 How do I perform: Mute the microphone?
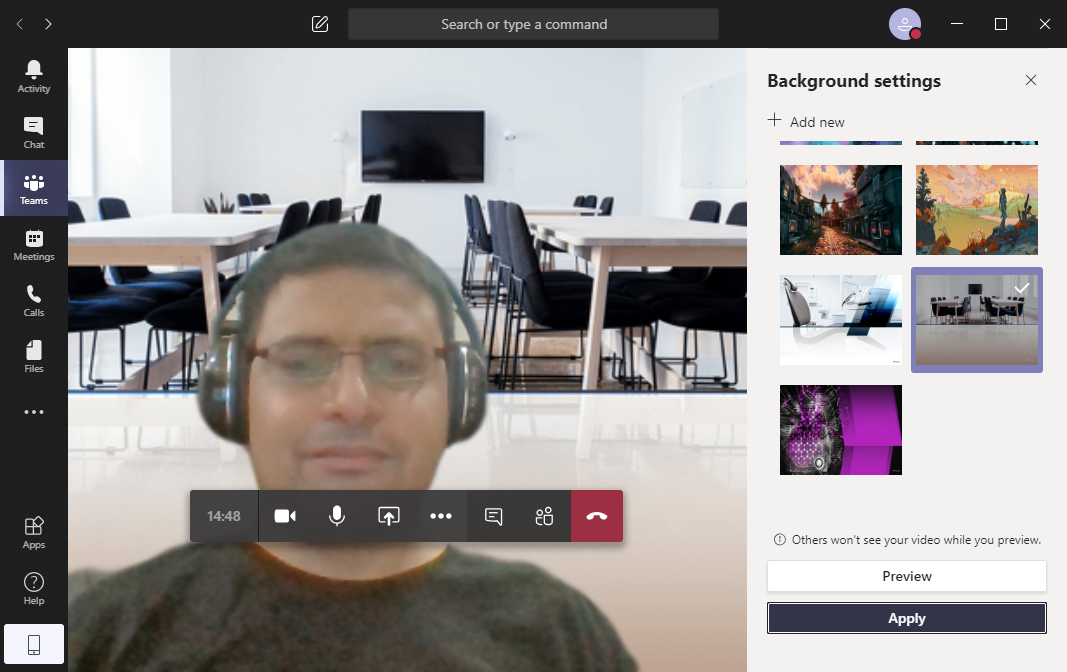click(337, 516)
